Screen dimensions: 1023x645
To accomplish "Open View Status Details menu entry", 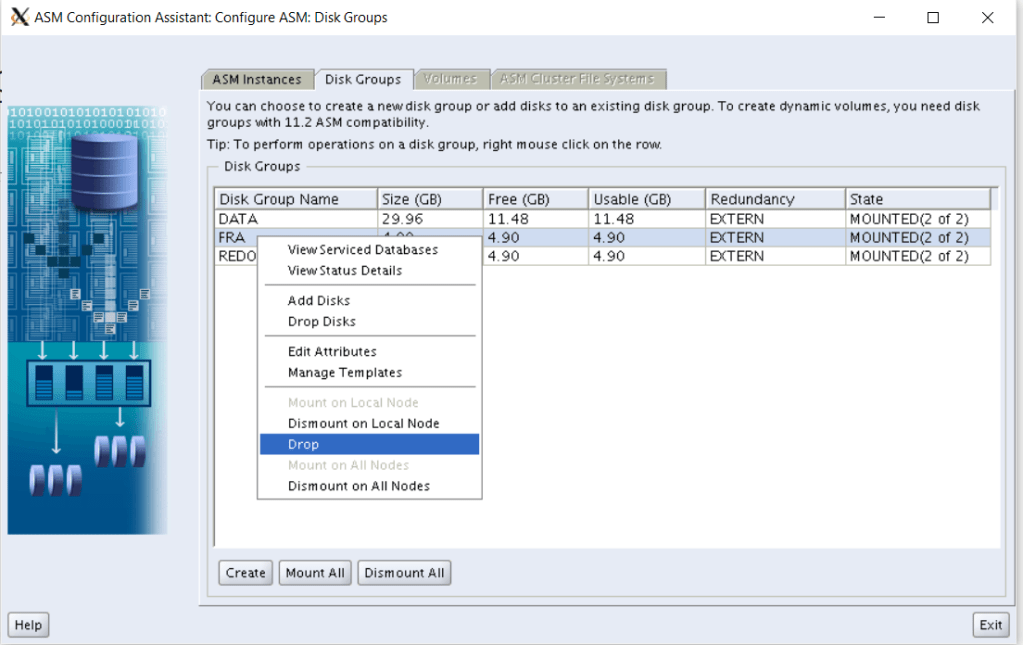I will coord(345,271).
